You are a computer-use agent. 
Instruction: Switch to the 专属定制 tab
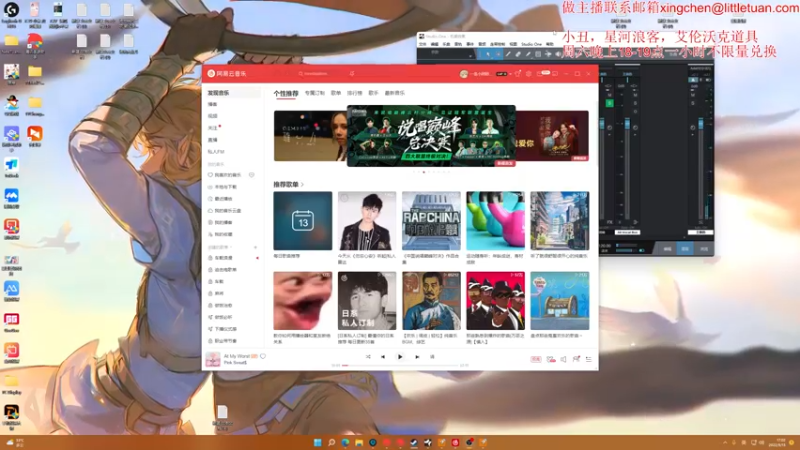click(315, 93)
